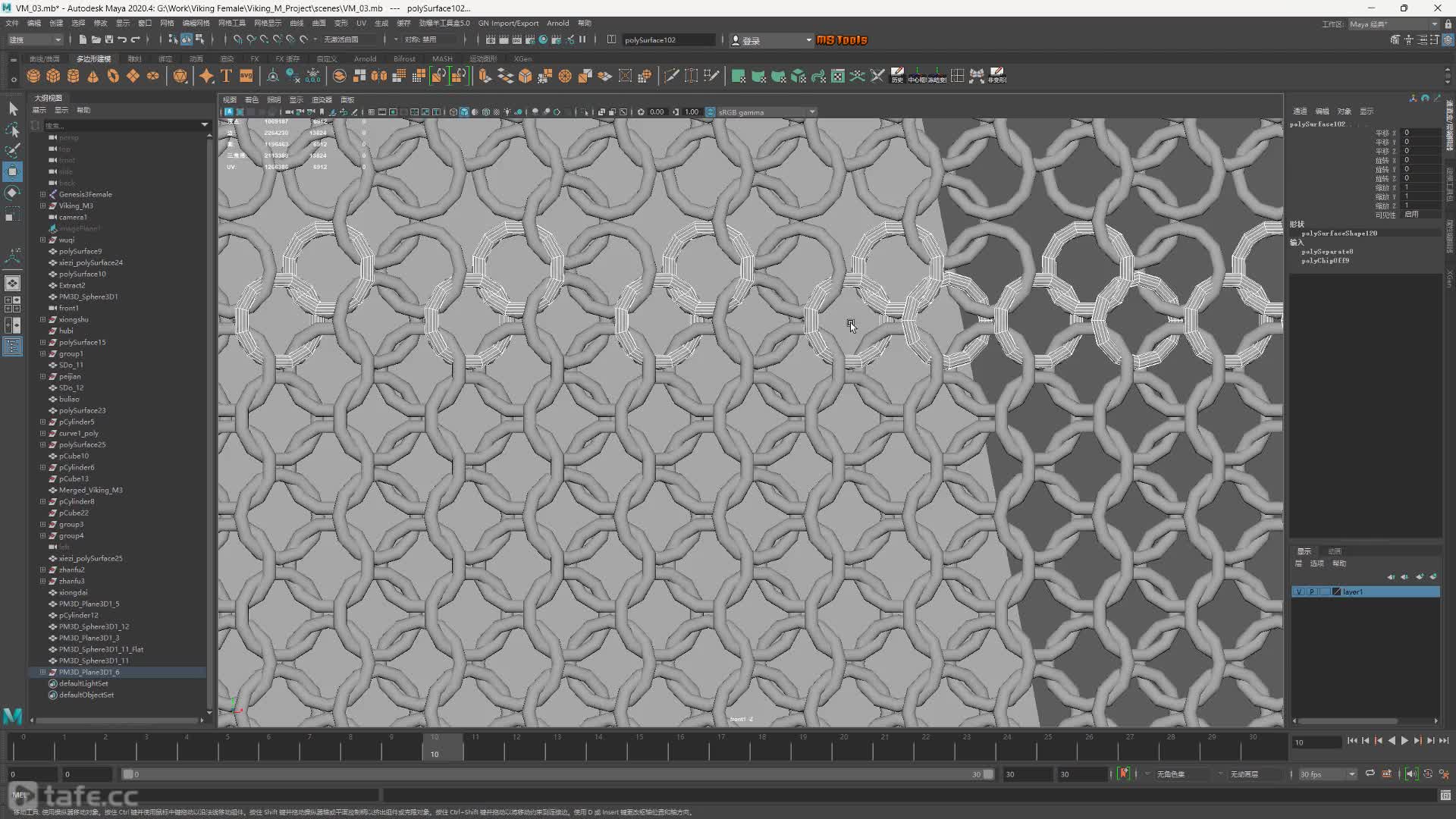The width and height of the screenshot is (1456, 819).
Task: Create a polygon sphere from the shelf
Action: tap(33, 76)
